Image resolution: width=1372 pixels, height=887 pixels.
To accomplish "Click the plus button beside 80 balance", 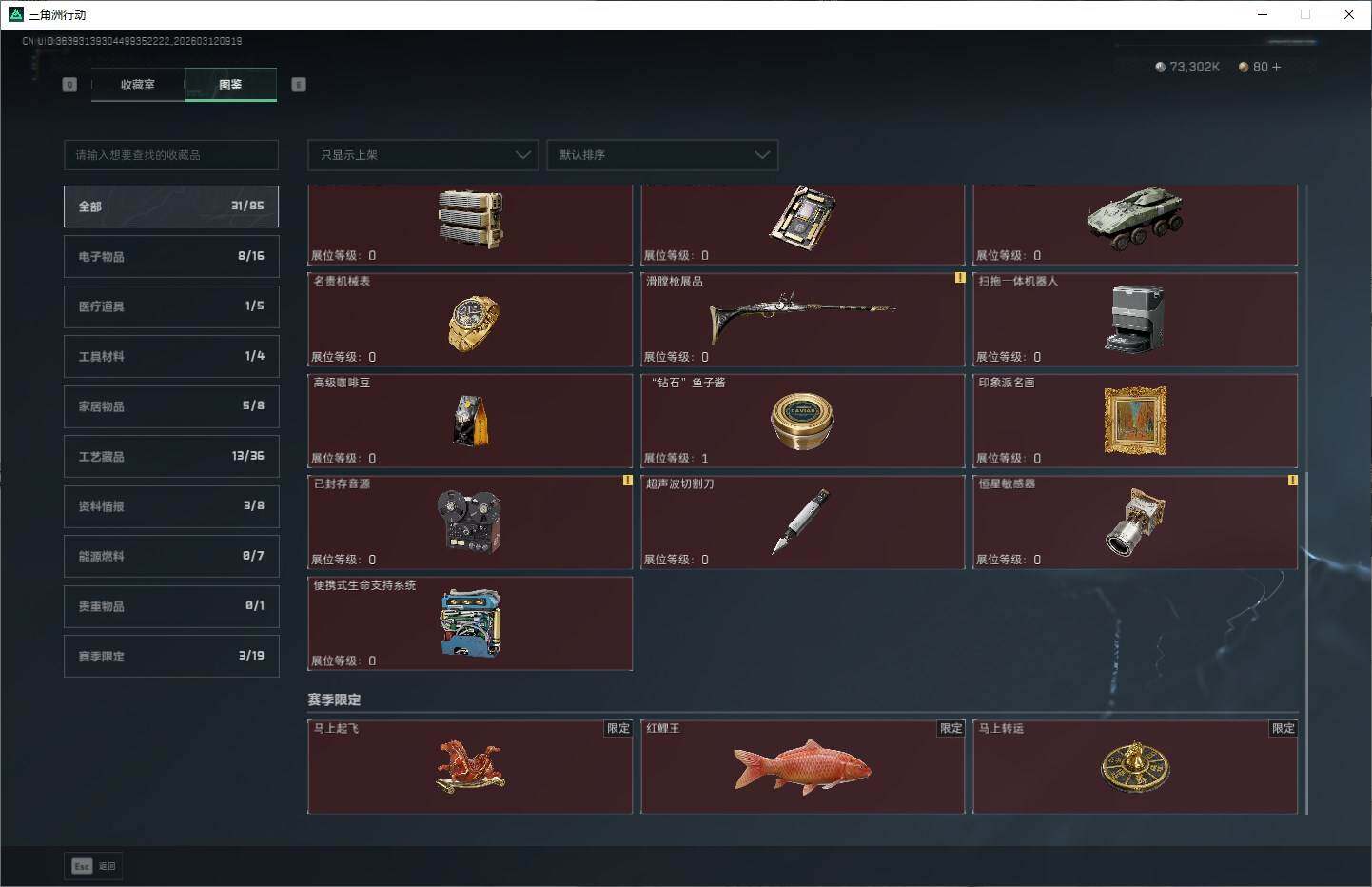I will click(1276, 68).
